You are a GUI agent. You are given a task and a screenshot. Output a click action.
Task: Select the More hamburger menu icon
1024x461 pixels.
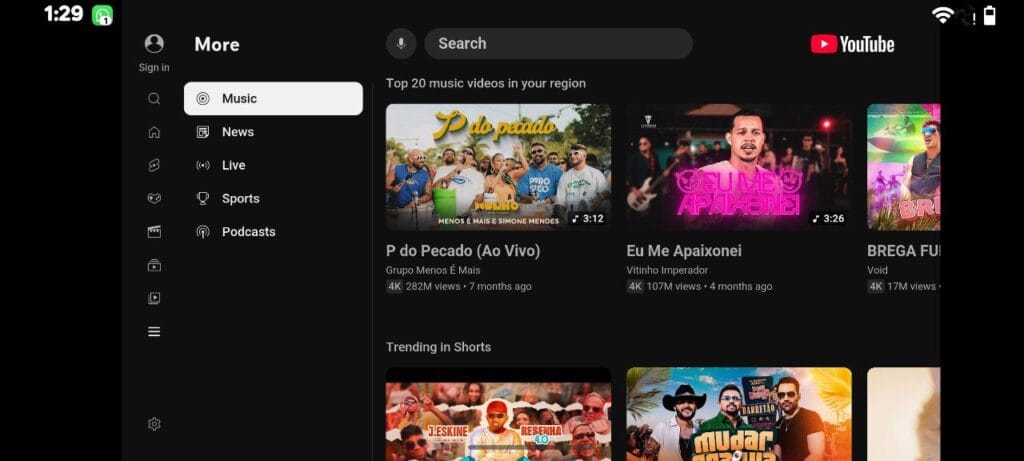(154, 332)
